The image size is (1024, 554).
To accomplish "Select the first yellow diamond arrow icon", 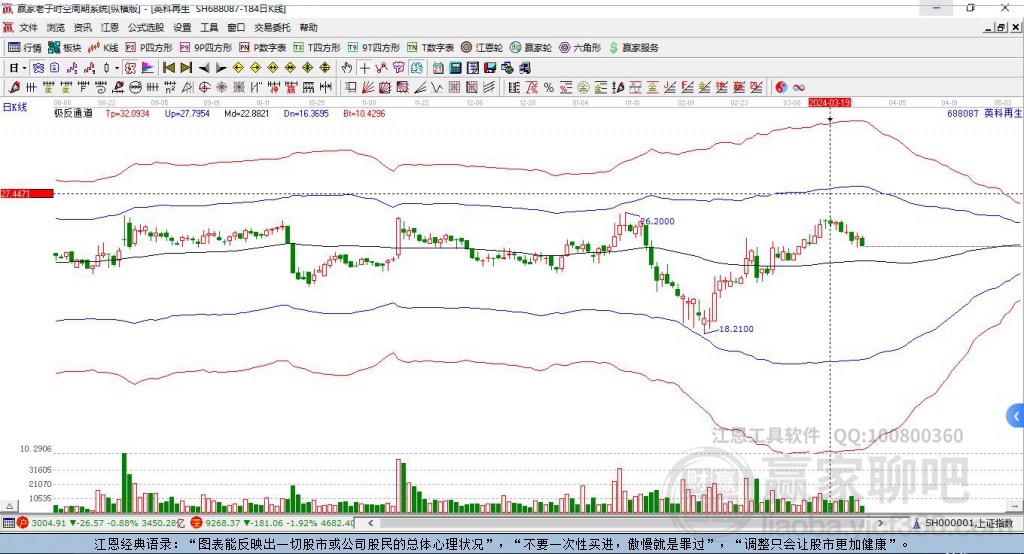I will coord(238,68).
